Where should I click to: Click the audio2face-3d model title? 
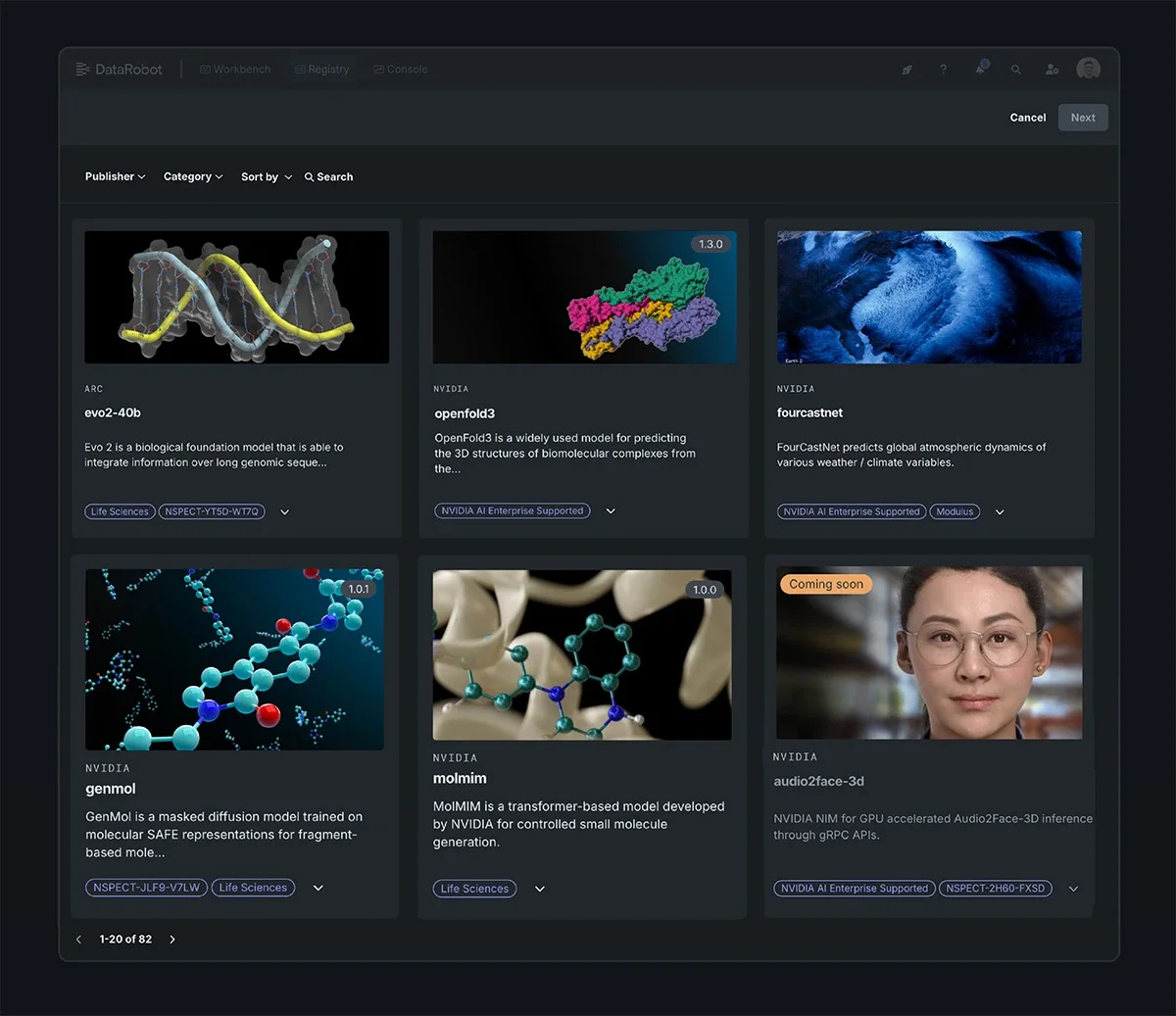coord(818,781)
